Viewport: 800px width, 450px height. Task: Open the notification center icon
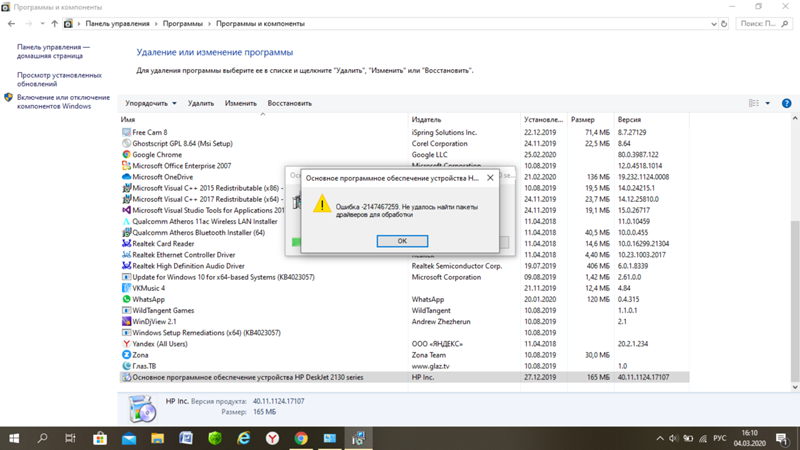coord(782,438)
